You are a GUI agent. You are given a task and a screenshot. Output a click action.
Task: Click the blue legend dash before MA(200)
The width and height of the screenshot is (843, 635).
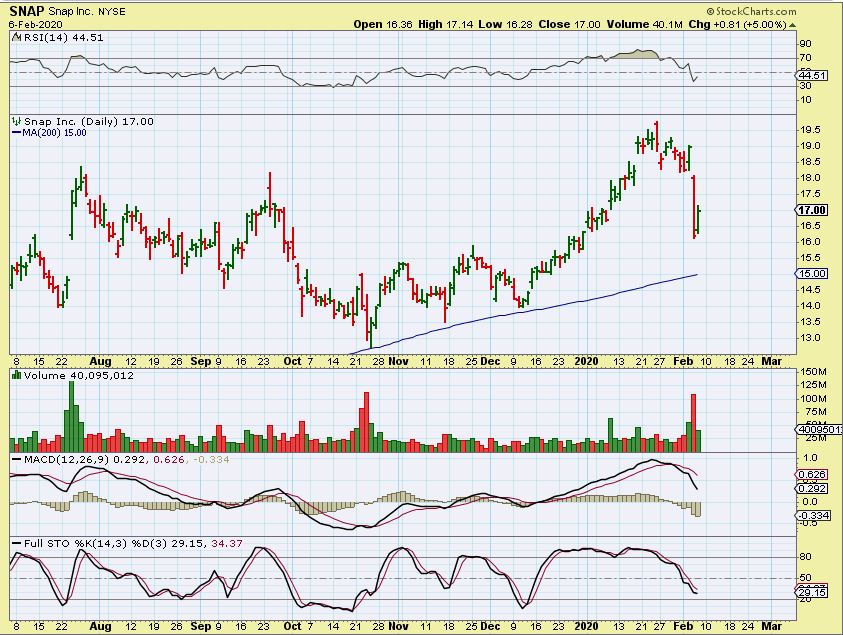tap(16, 133)
